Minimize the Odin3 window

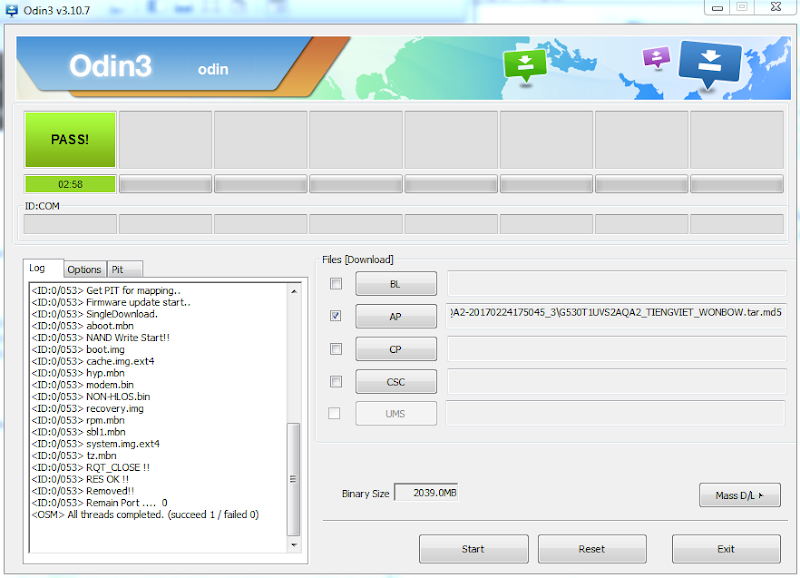[x=717, y=7]
